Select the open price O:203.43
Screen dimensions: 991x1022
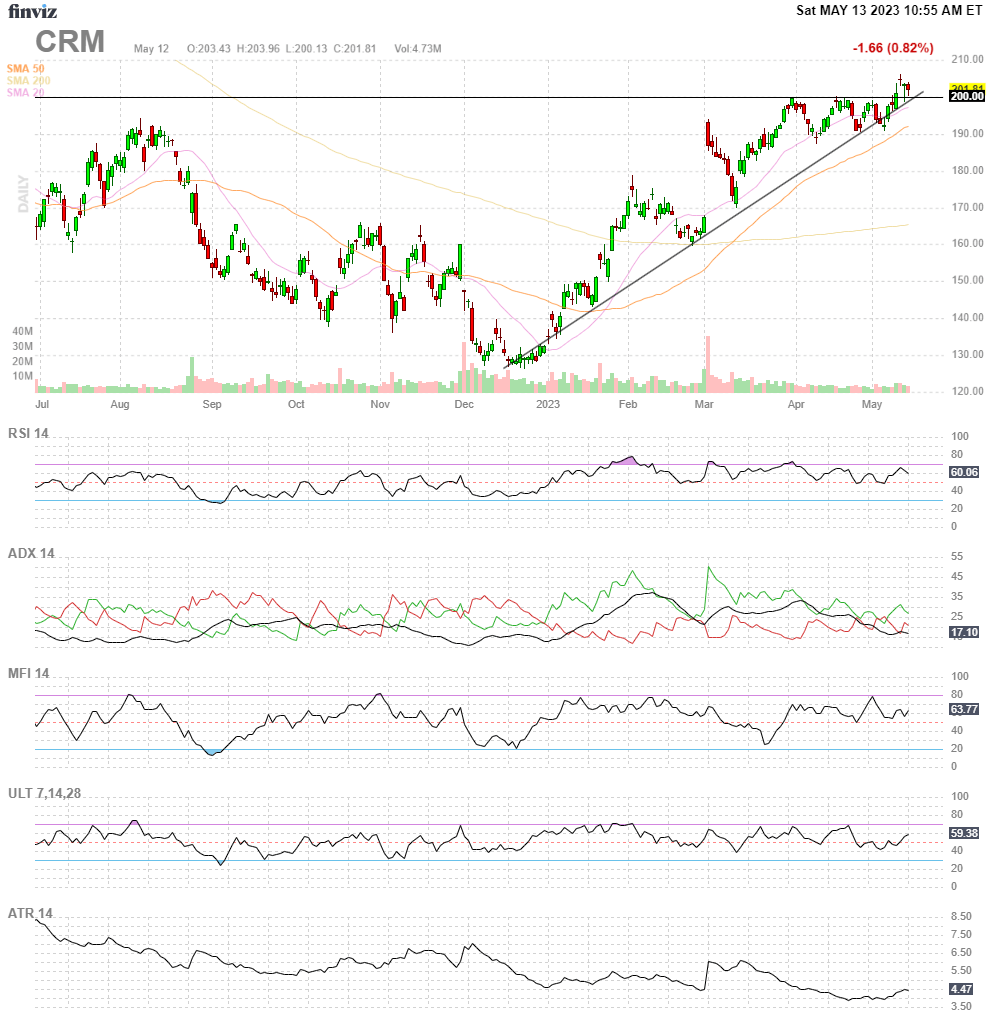(209, 49)
